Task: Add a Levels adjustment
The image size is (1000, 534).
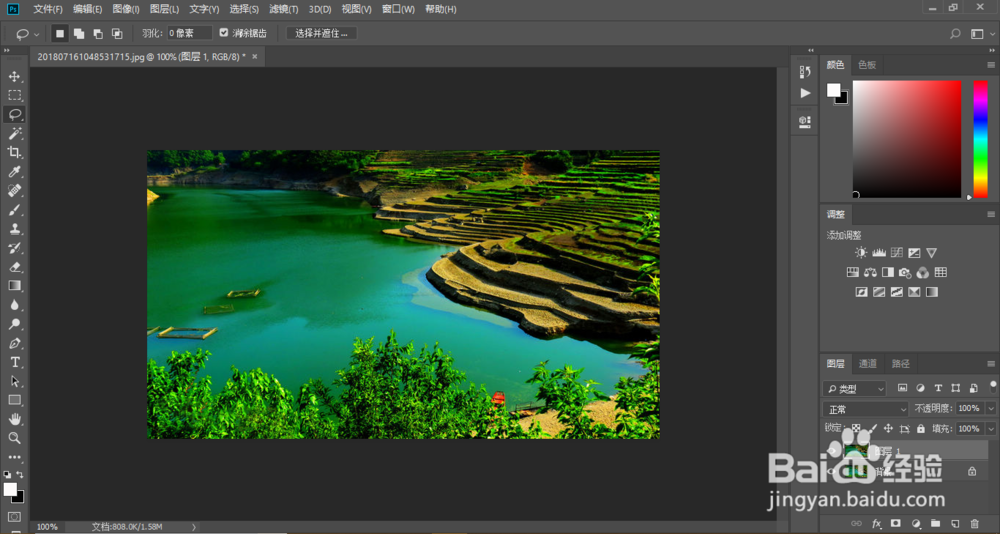Action: [879, 253]
